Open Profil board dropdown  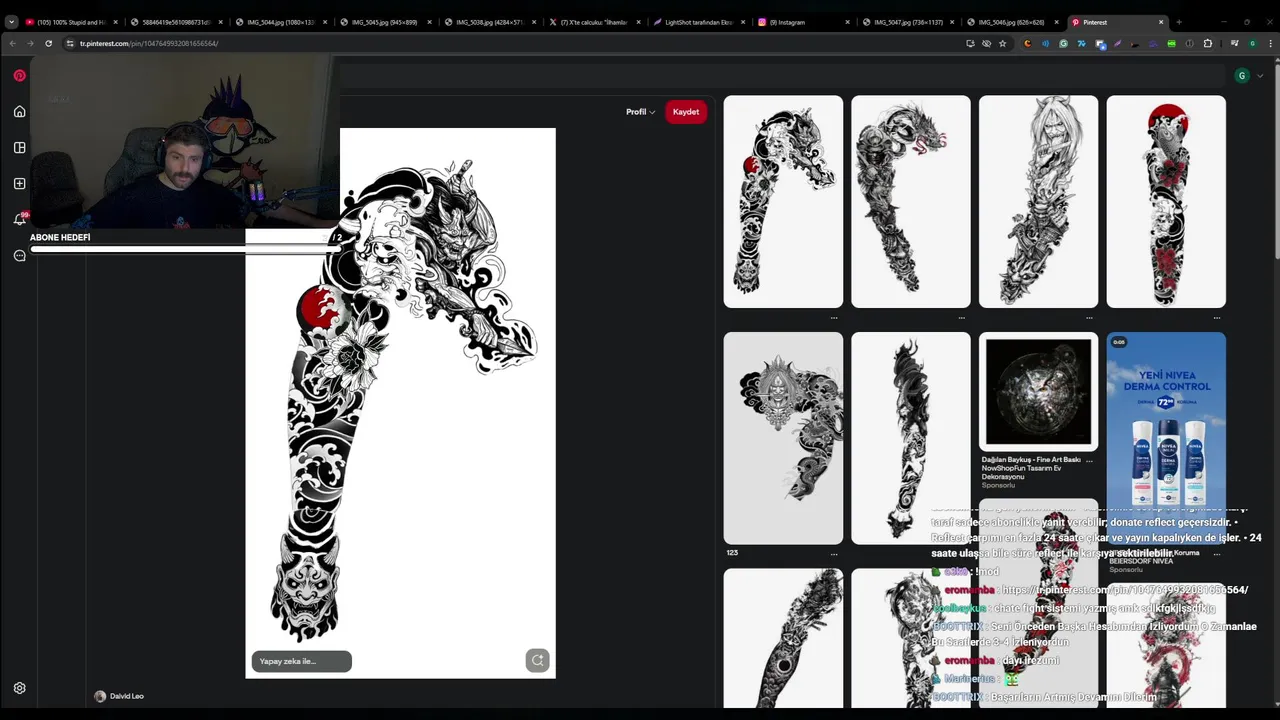[640, 112]
